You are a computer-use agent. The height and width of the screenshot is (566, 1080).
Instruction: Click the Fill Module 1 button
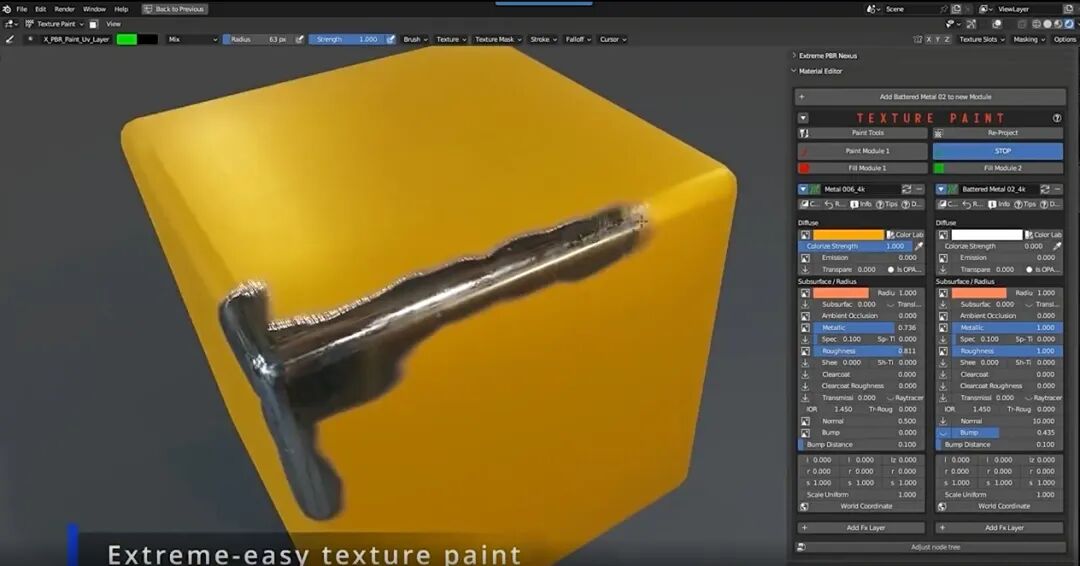pyautogui.click(x=862, y=168)
